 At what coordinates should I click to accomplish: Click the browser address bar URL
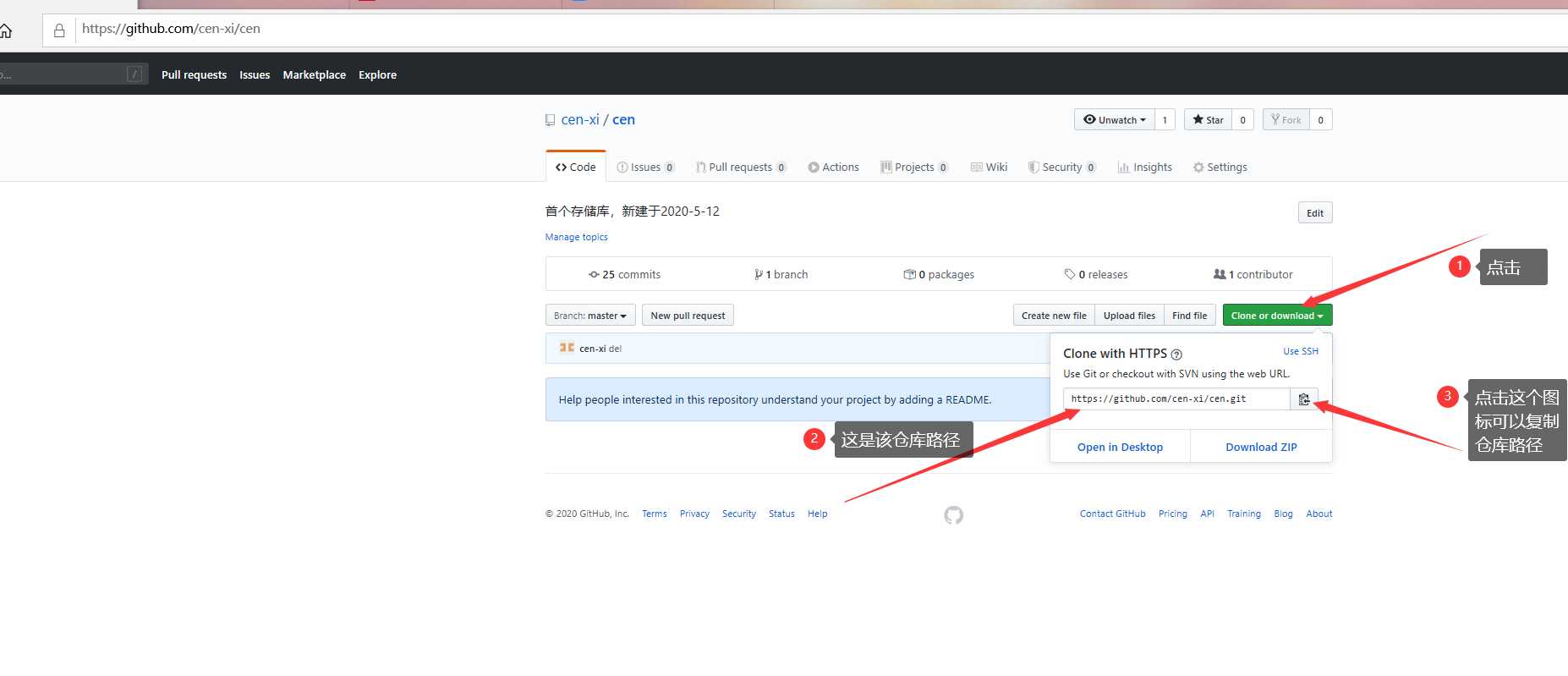[171, 29]
